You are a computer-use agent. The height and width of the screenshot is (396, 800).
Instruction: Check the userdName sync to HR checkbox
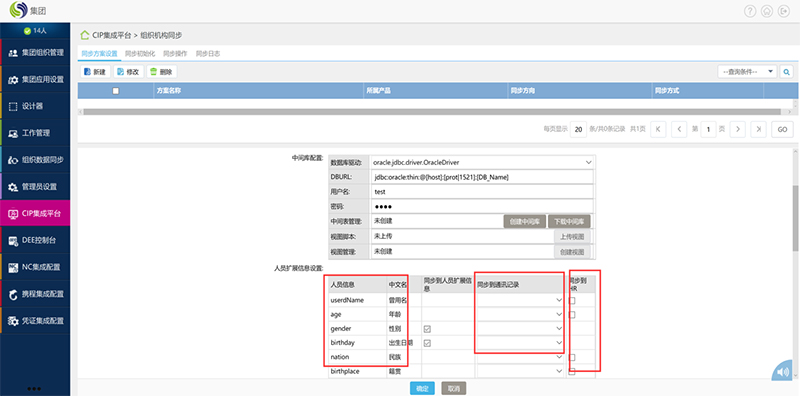(x=572, y=301)
